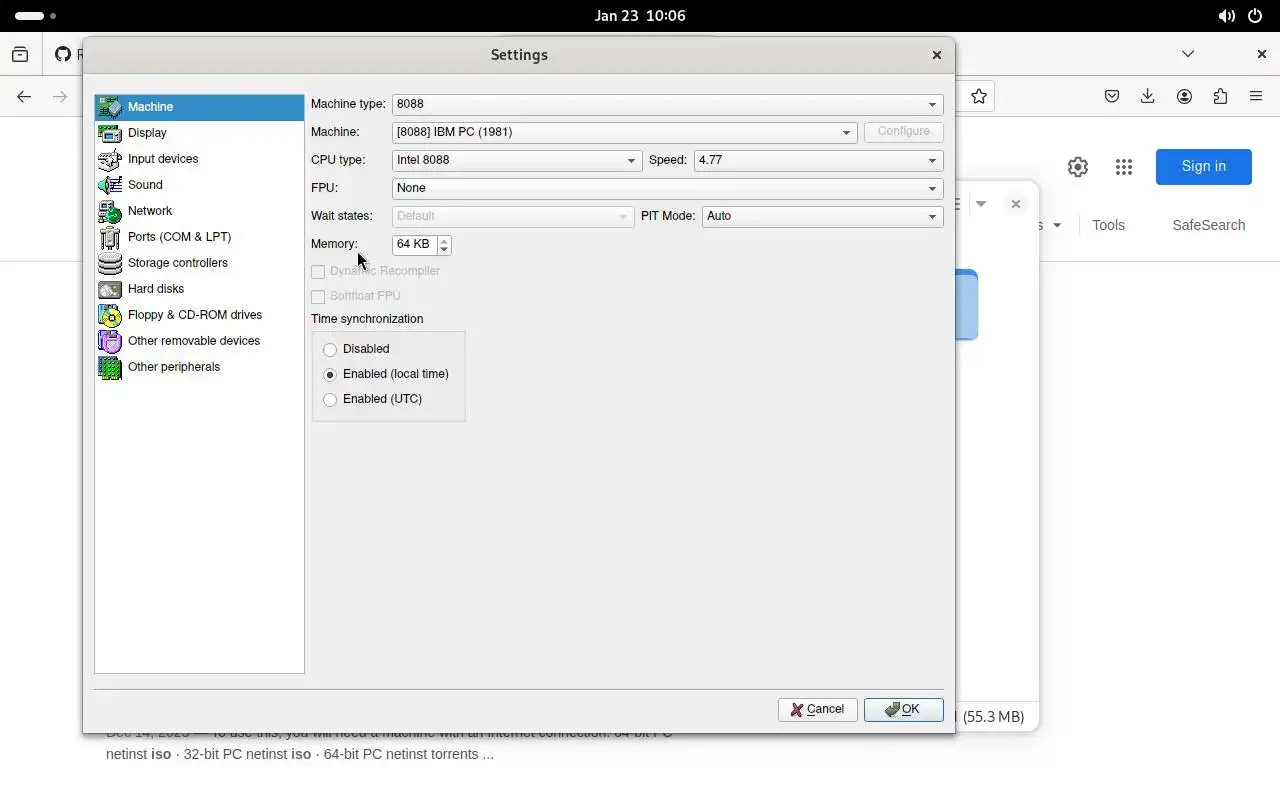Open the Ports (COM & LPT) icon

click(110, 237)
